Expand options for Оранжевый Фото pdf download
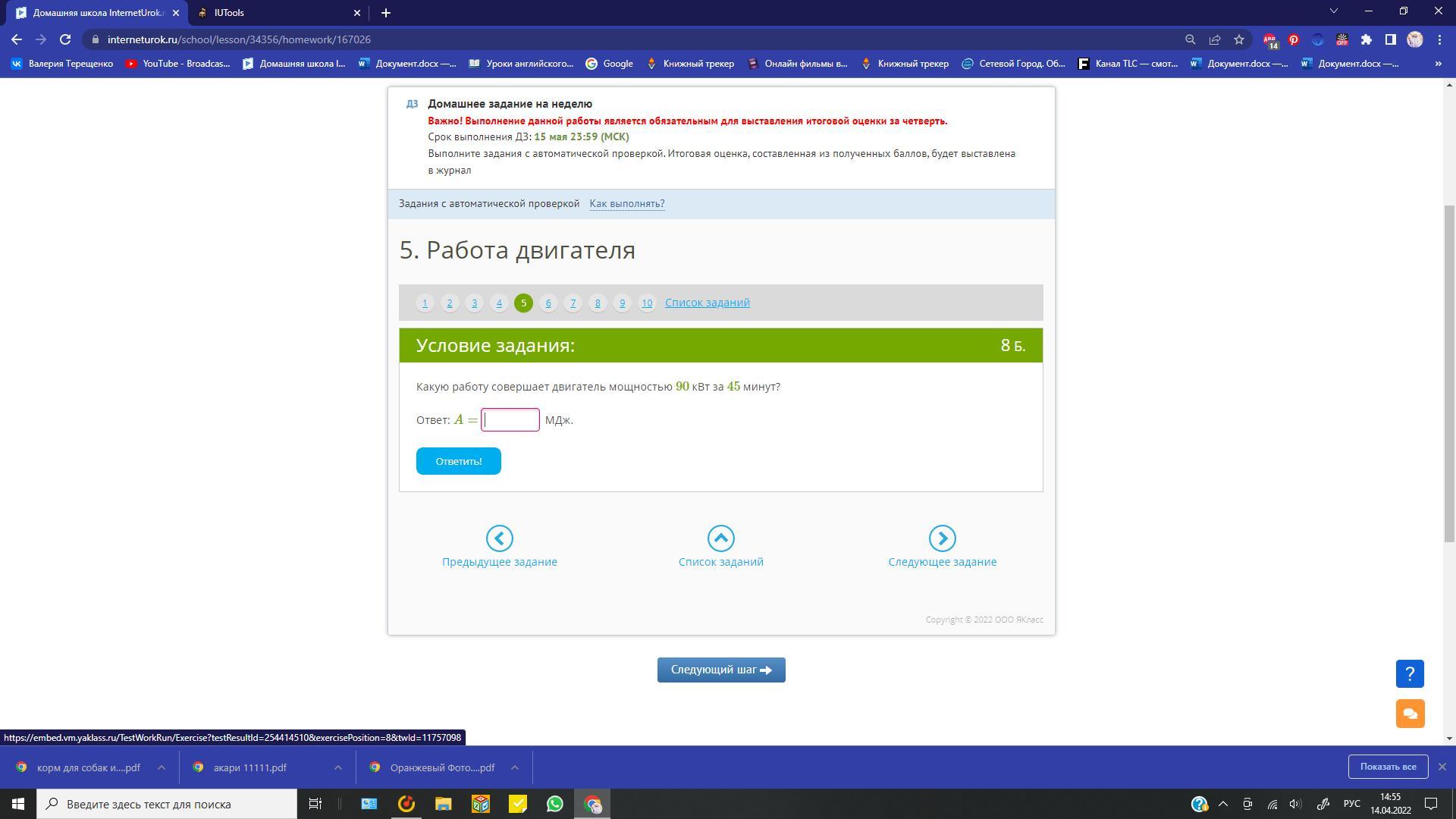The image size is (1456, 819). [x=514, y=767]
